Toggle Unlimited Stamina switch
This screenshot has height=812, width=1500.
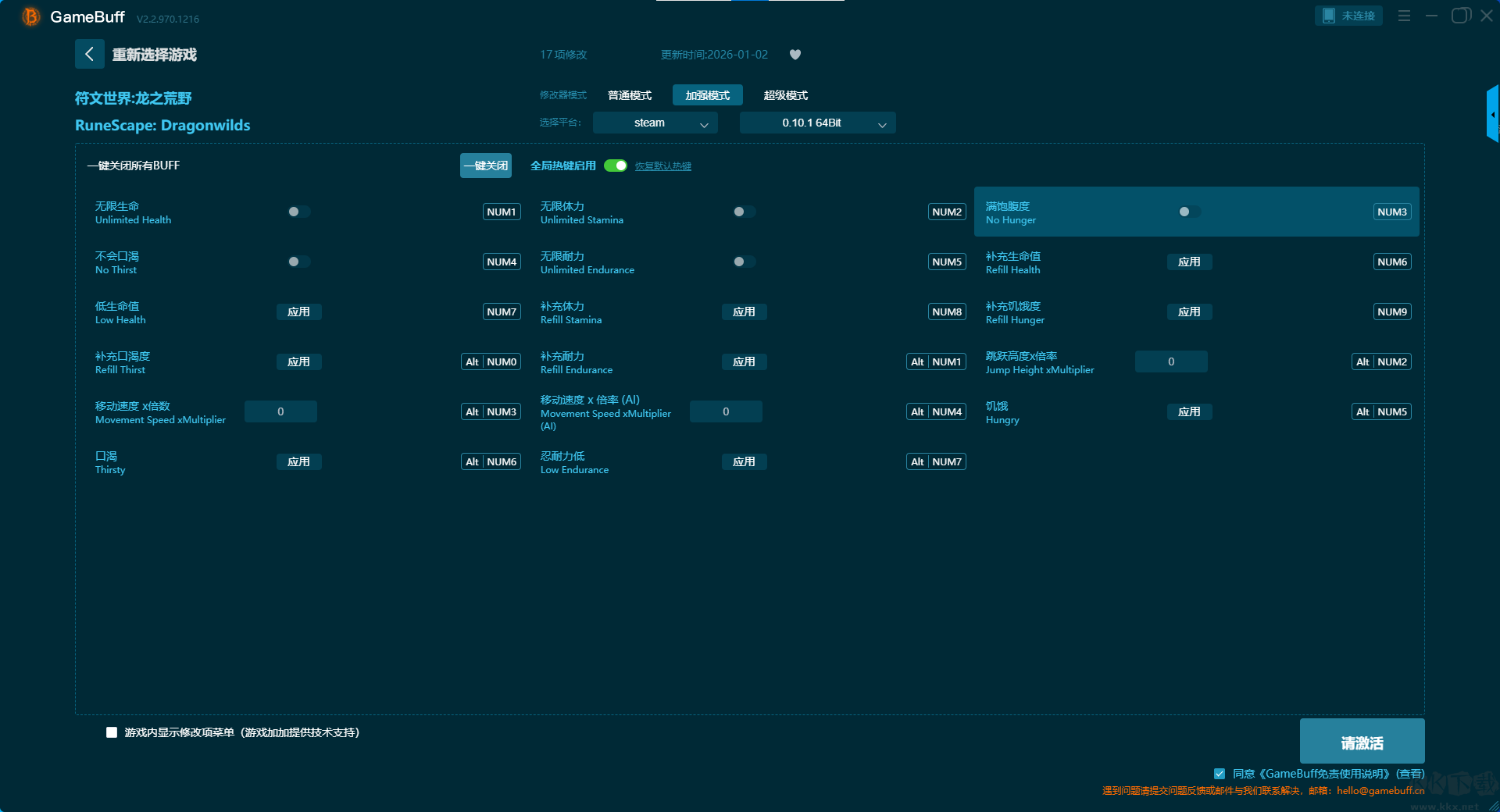tap(744, 212)
